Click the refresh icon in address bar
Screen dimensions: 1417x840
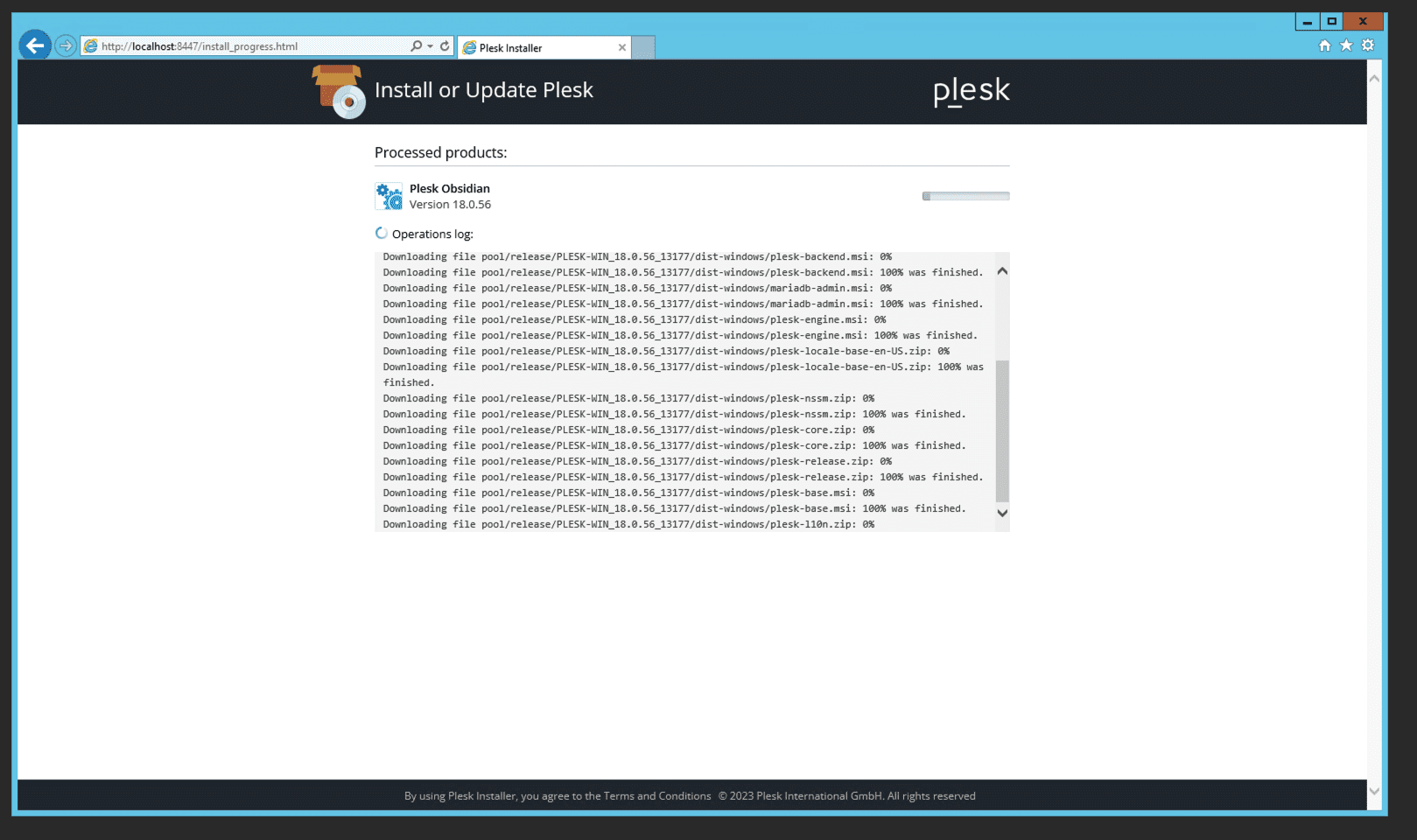pos(445,46)
